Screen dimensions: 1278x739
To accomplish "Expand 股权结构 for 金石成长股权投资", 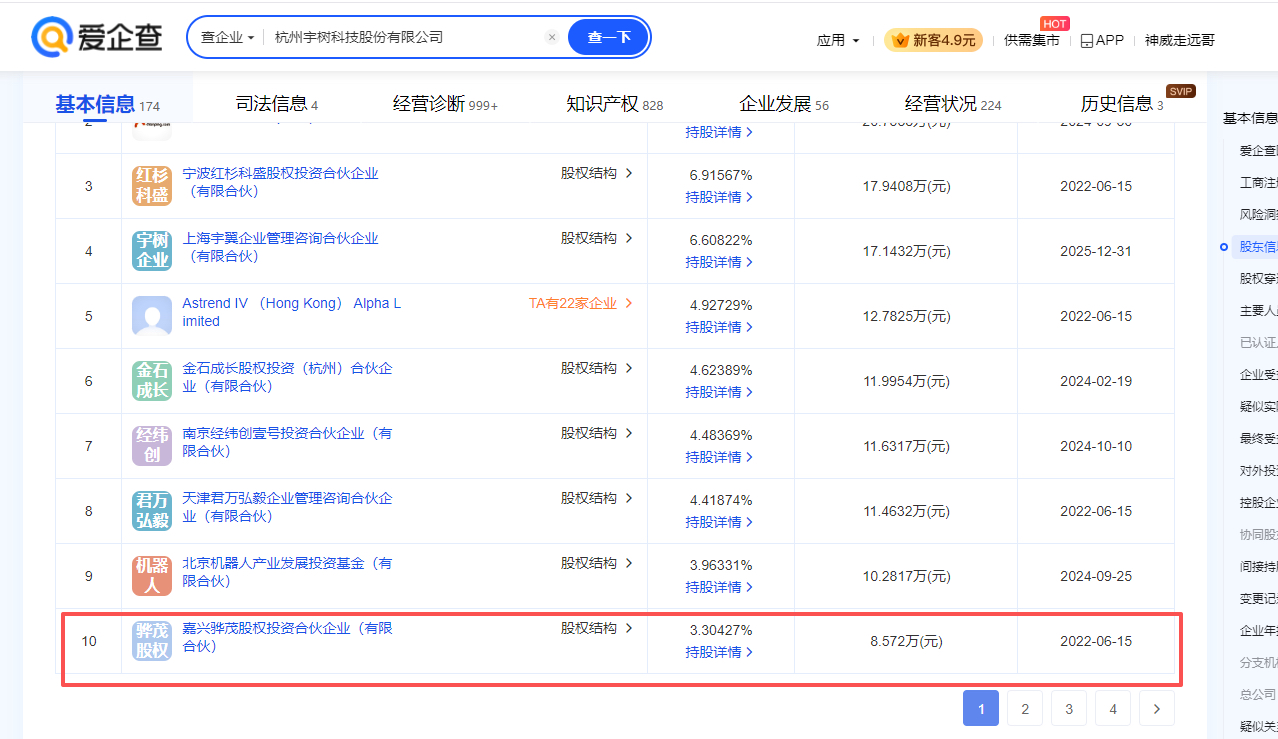I will pos(596,368).
